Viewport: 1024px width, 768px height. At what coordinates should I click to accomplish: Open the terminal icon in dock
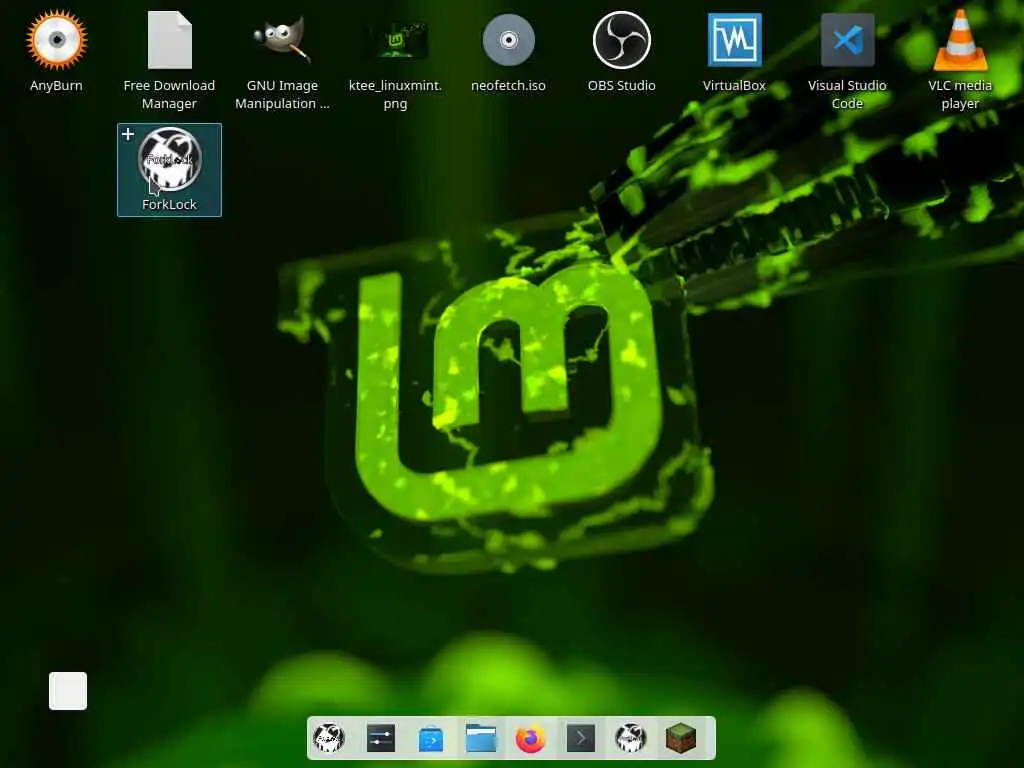tap(581, 739)
